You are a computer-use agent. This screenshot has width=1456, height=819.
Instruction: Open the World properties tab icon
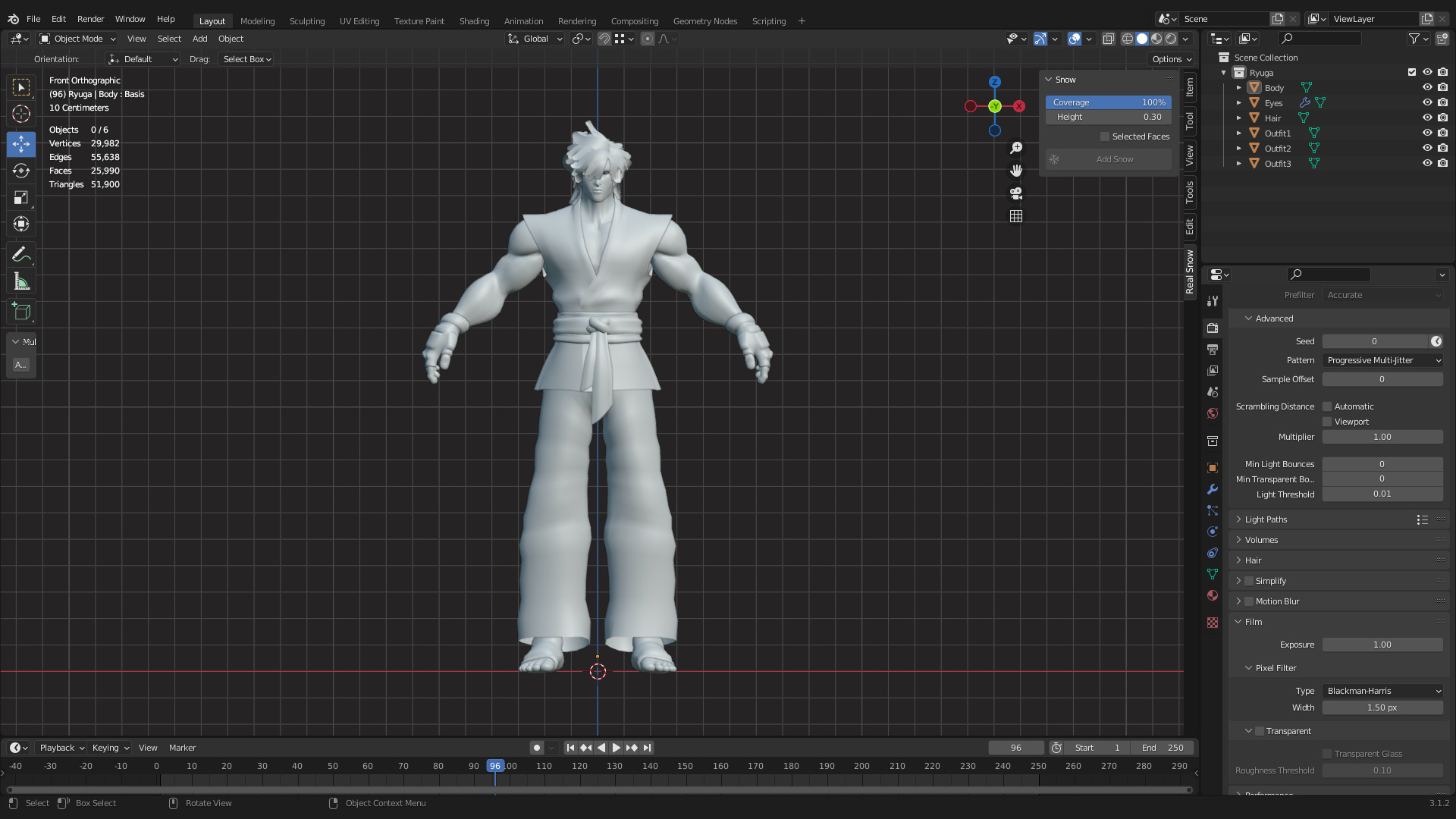[1213, 413]
